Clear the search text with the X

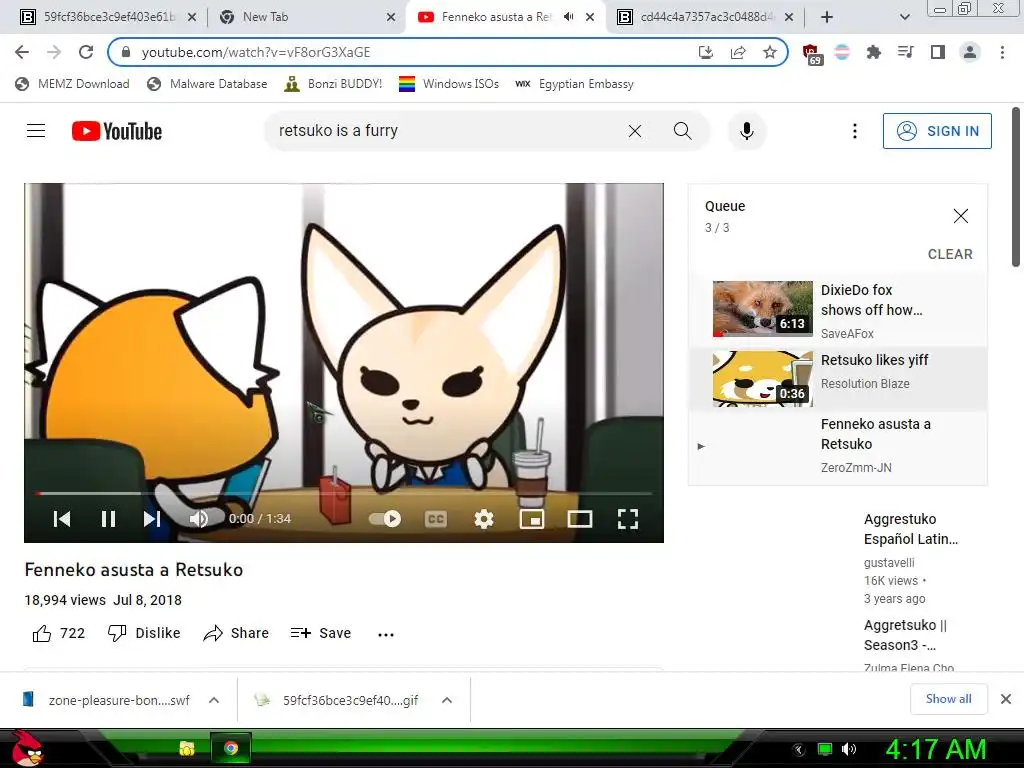(x=635, y=131)
